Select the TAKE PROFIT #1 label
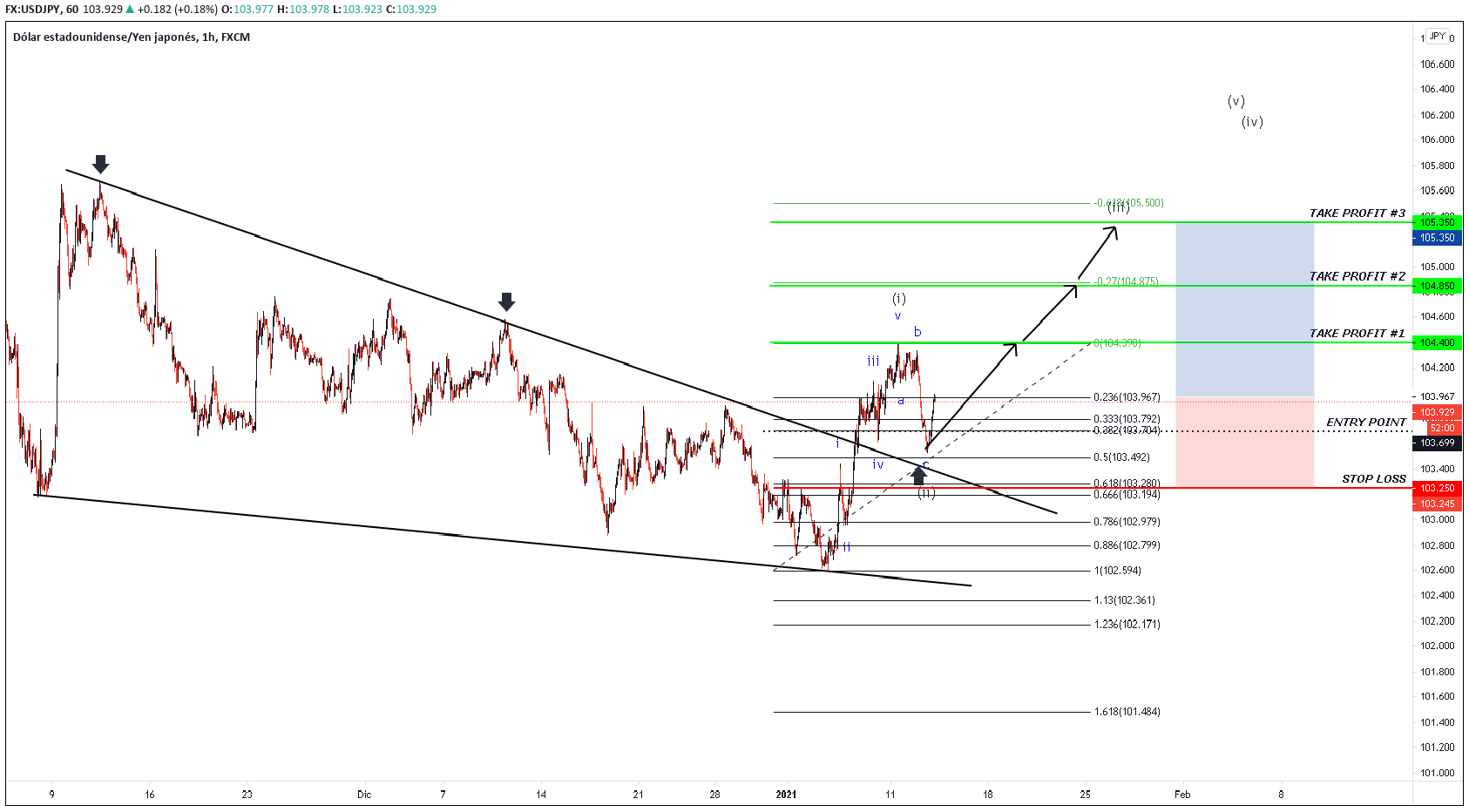Screen dimensions: 1469x812 (x=1357, y=334)
